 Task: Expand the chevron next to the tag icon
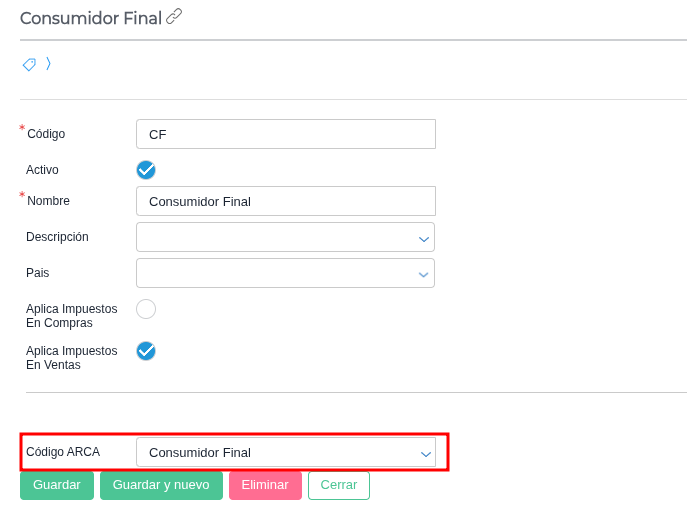coord(48,64)
